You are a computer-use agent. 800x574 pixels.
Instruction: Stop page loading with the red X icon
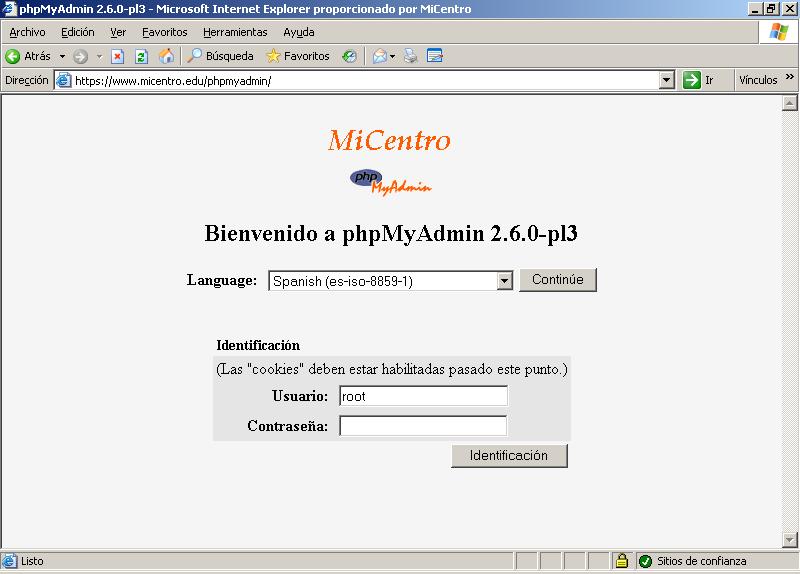pyautogui.click(x=117, y=56)
